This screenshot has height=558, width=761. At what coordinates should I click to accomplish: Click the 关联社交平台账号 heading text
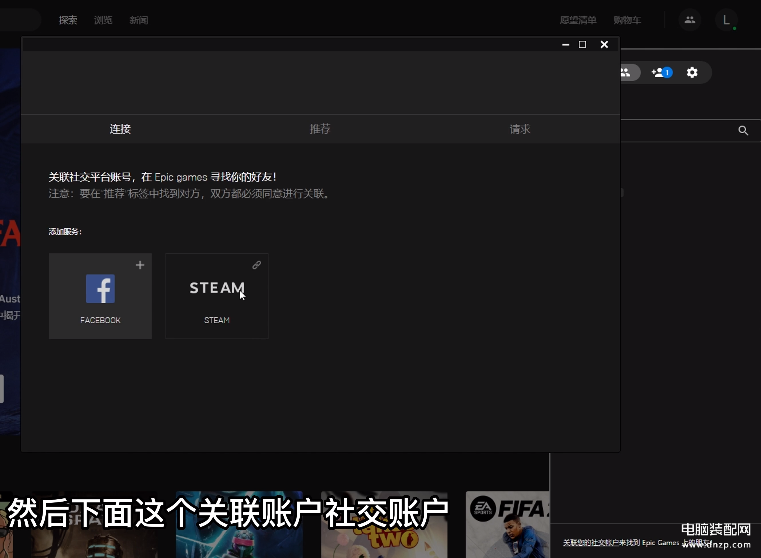pos(163,177)
